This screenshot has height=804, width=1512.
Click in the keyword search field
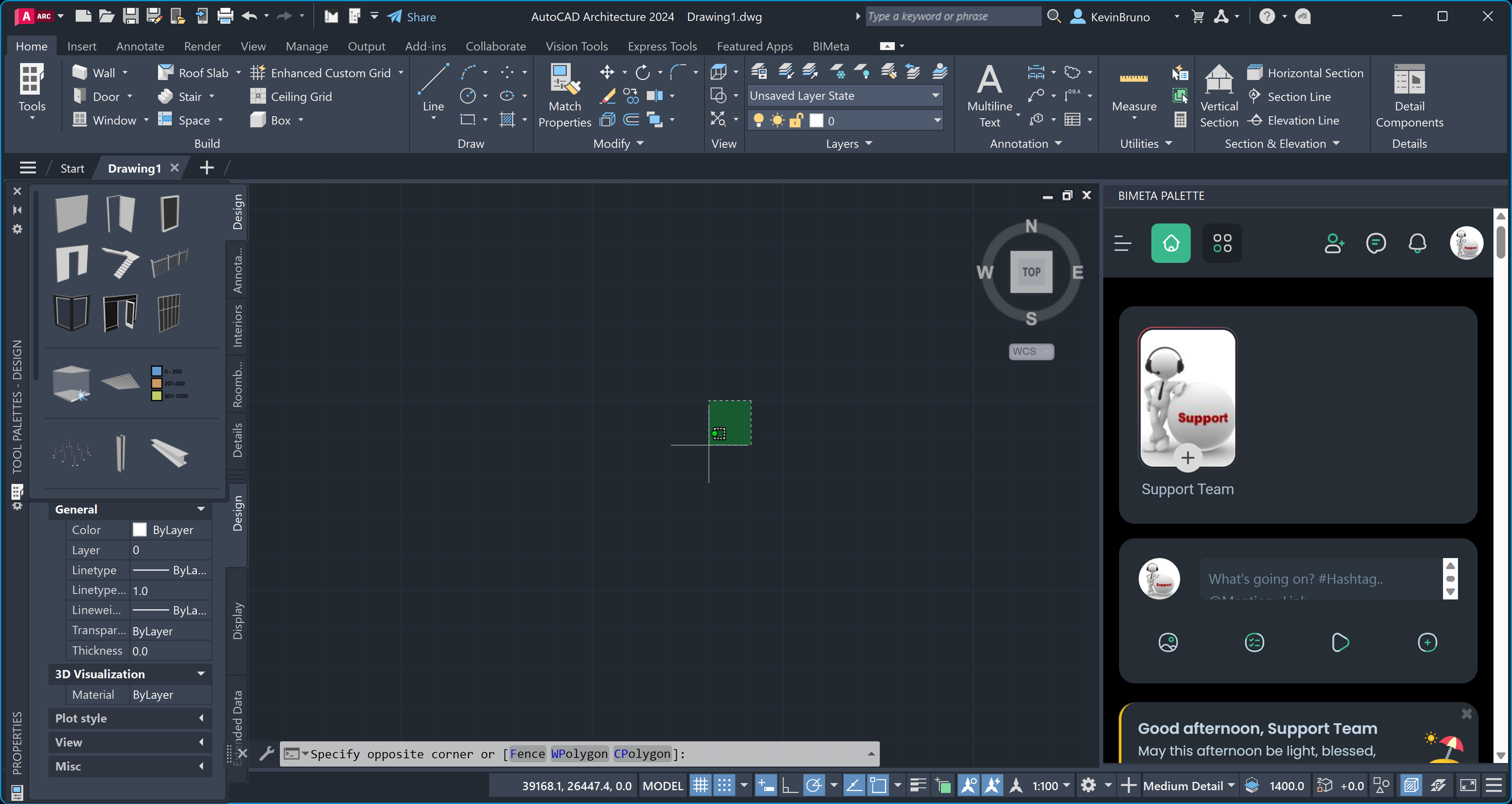pyautogui.click(x=953, y=17)
